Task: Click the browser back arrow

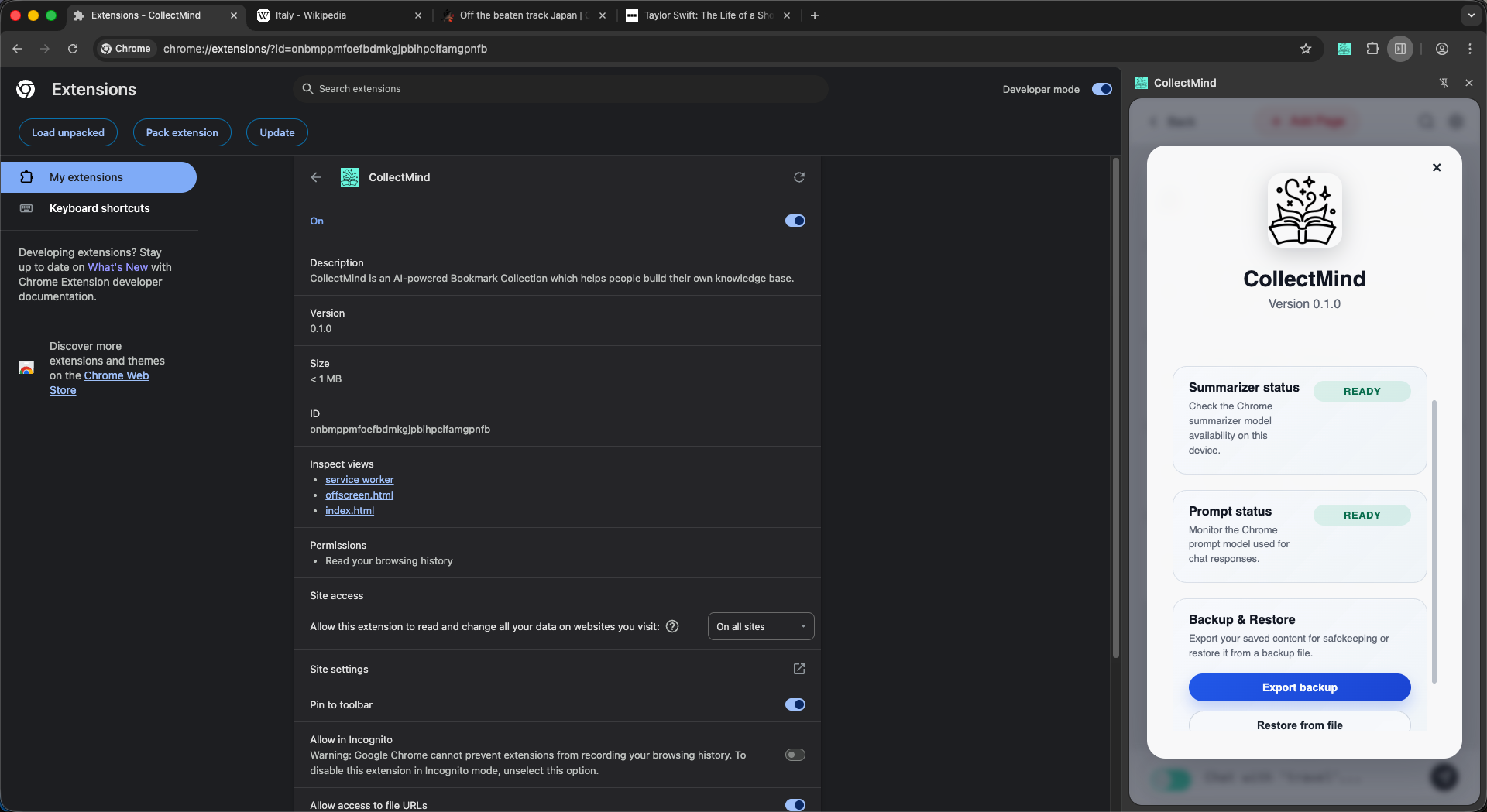Action: (x=17, y=49)
